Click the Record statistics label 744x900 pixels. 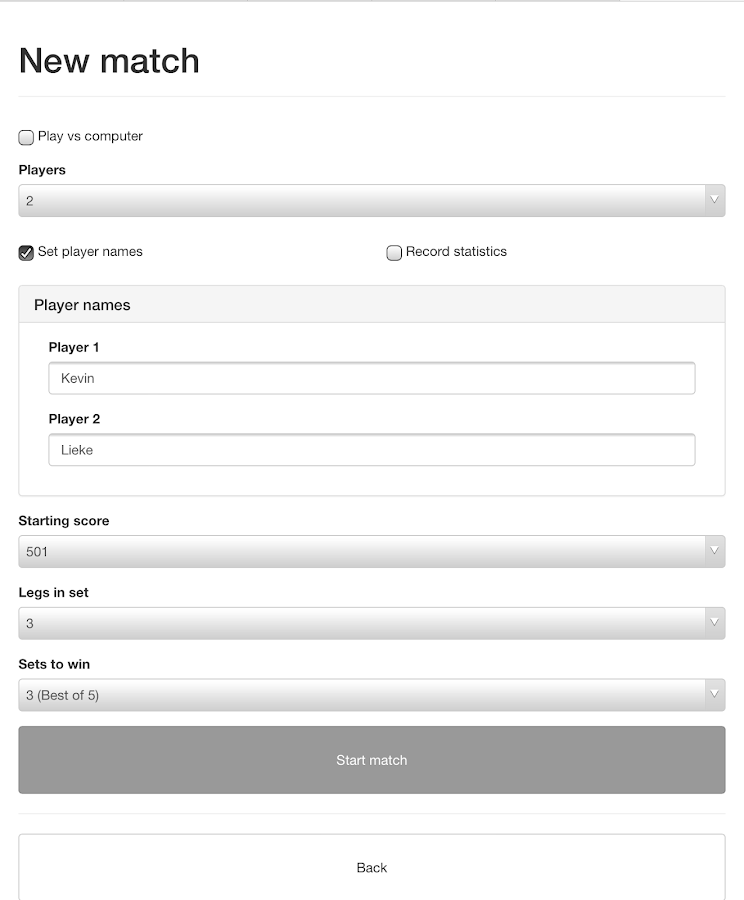click(456, 252)
